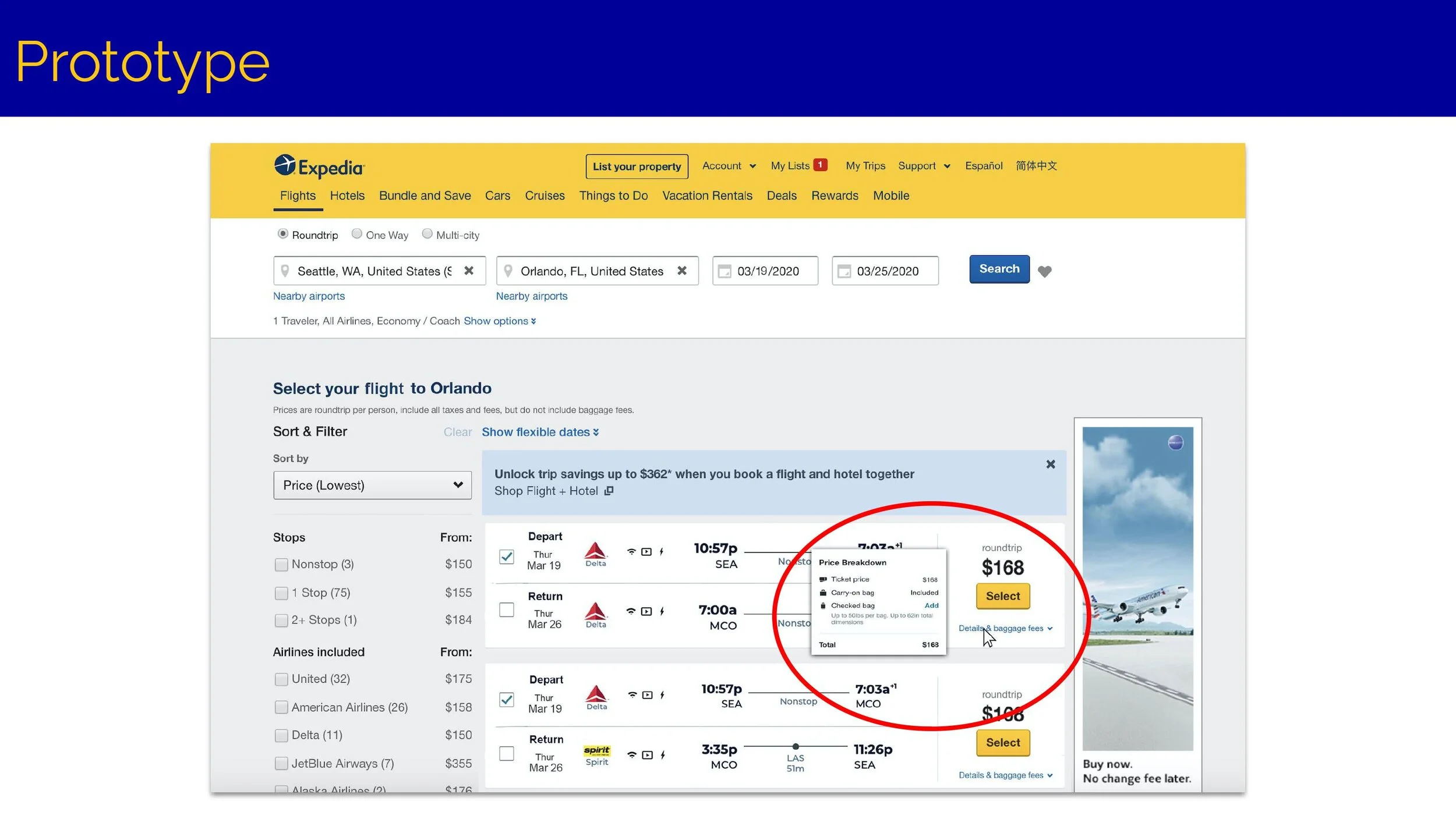Clear the Orlando destination with X icon
Image resolution: width=1456 pixels, height=819 pixels.
(x=682, y=271)
